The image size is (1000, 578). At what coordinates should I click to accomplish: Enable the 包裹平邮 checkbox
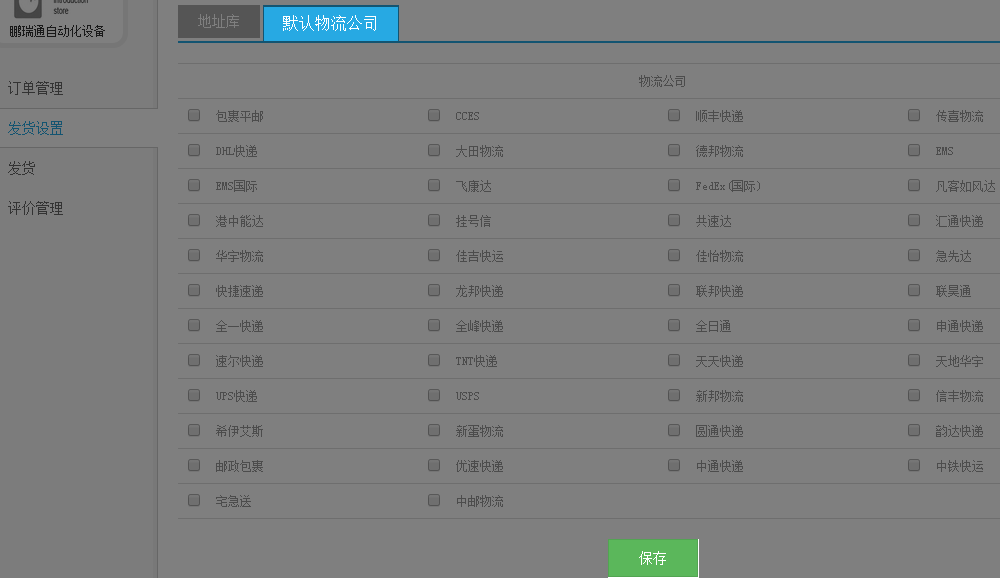[194, 116]
